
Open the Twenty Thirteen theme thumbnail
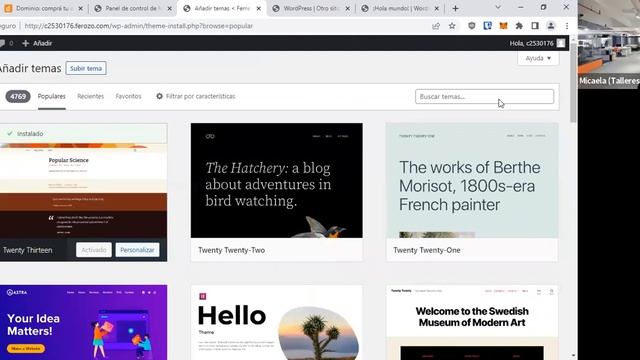click(83, 191)
